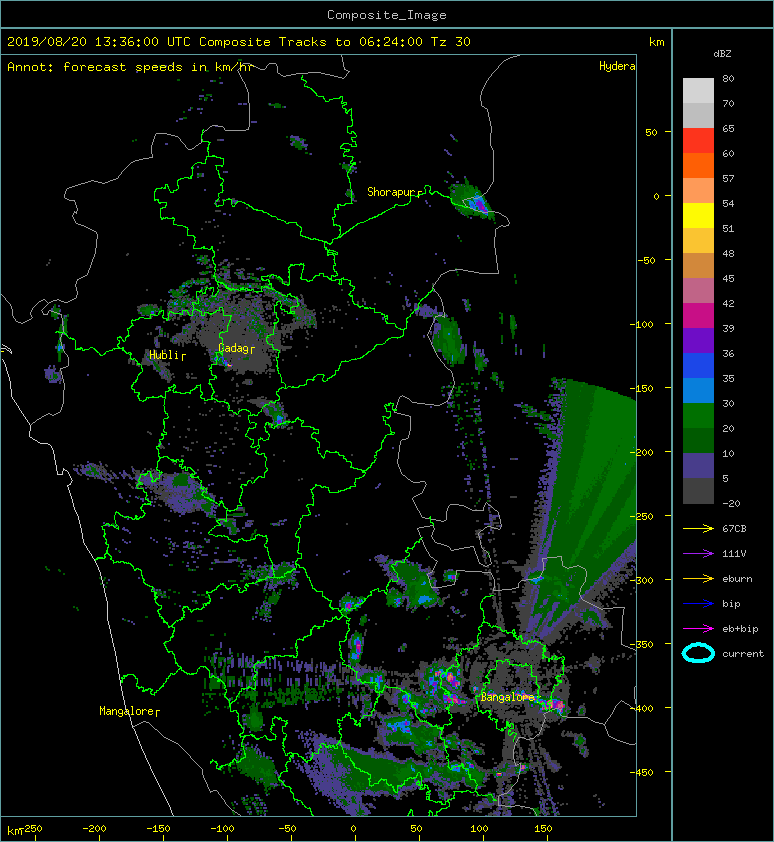
Task: Click the '65' dBZ scale value
Action: pyautogui.click(x=728, y=128)
